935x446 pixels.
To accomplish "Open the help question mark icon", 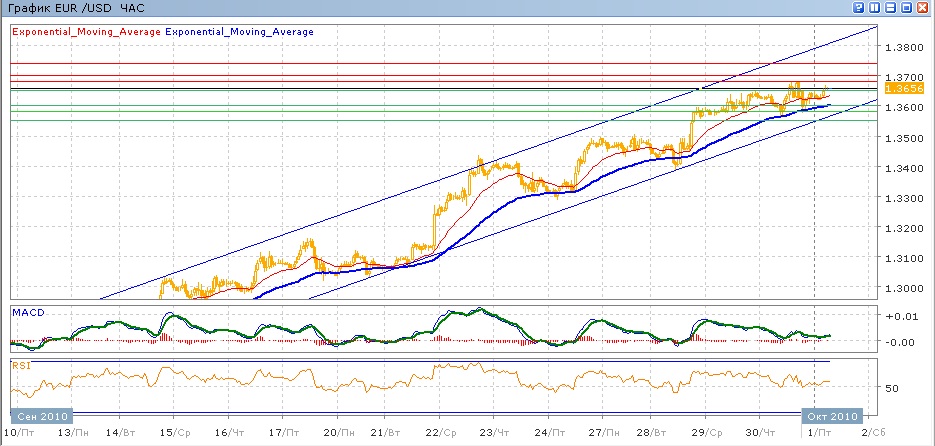I will click(x=859, y=8).
